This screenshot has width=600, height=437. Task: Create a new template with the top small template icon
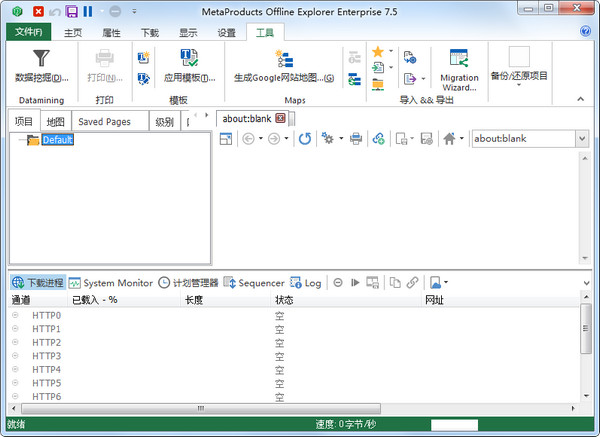click(x=143, y=58)
